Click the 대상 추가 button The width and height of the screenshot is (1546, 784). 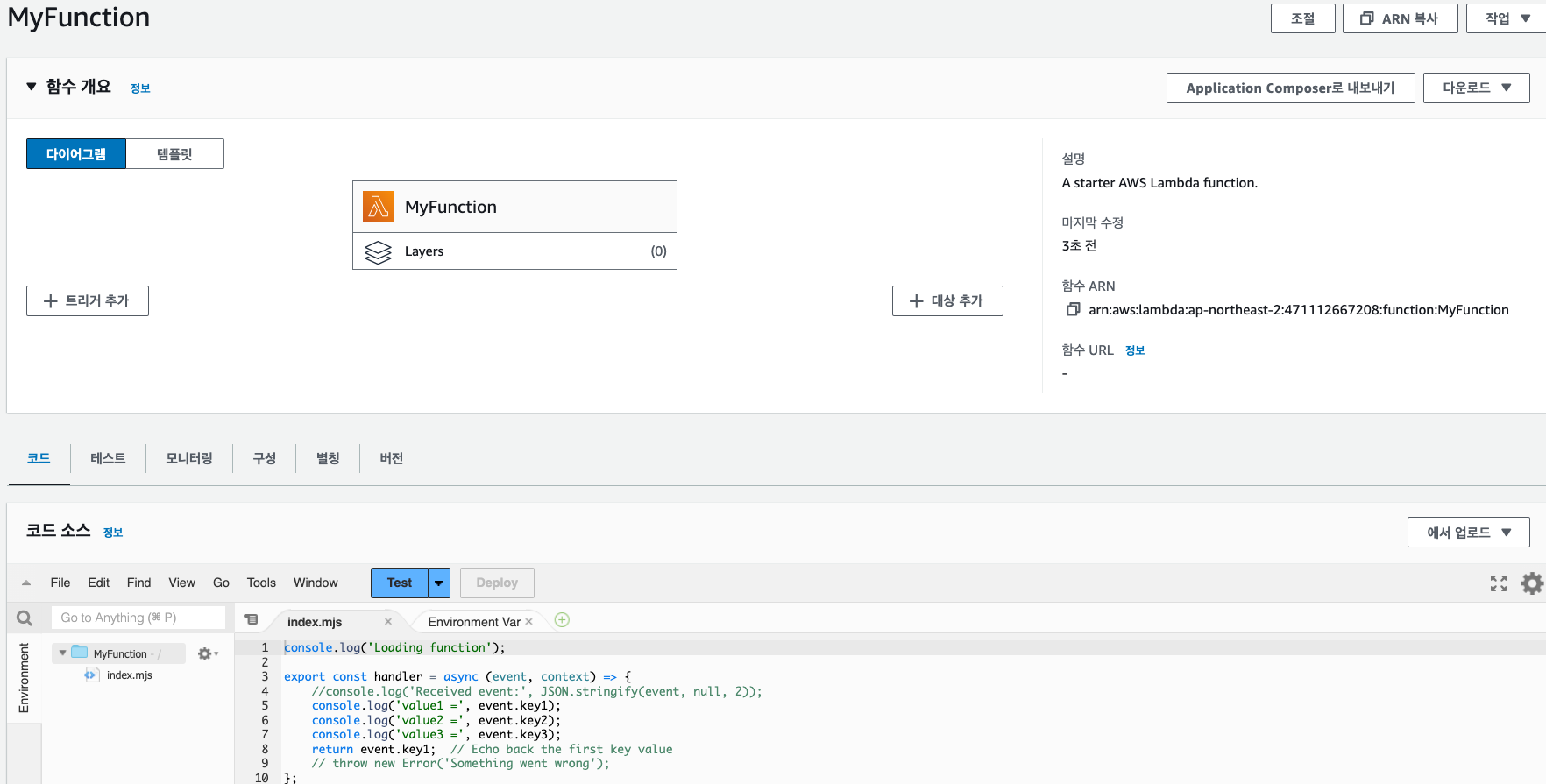coord(947,300)
